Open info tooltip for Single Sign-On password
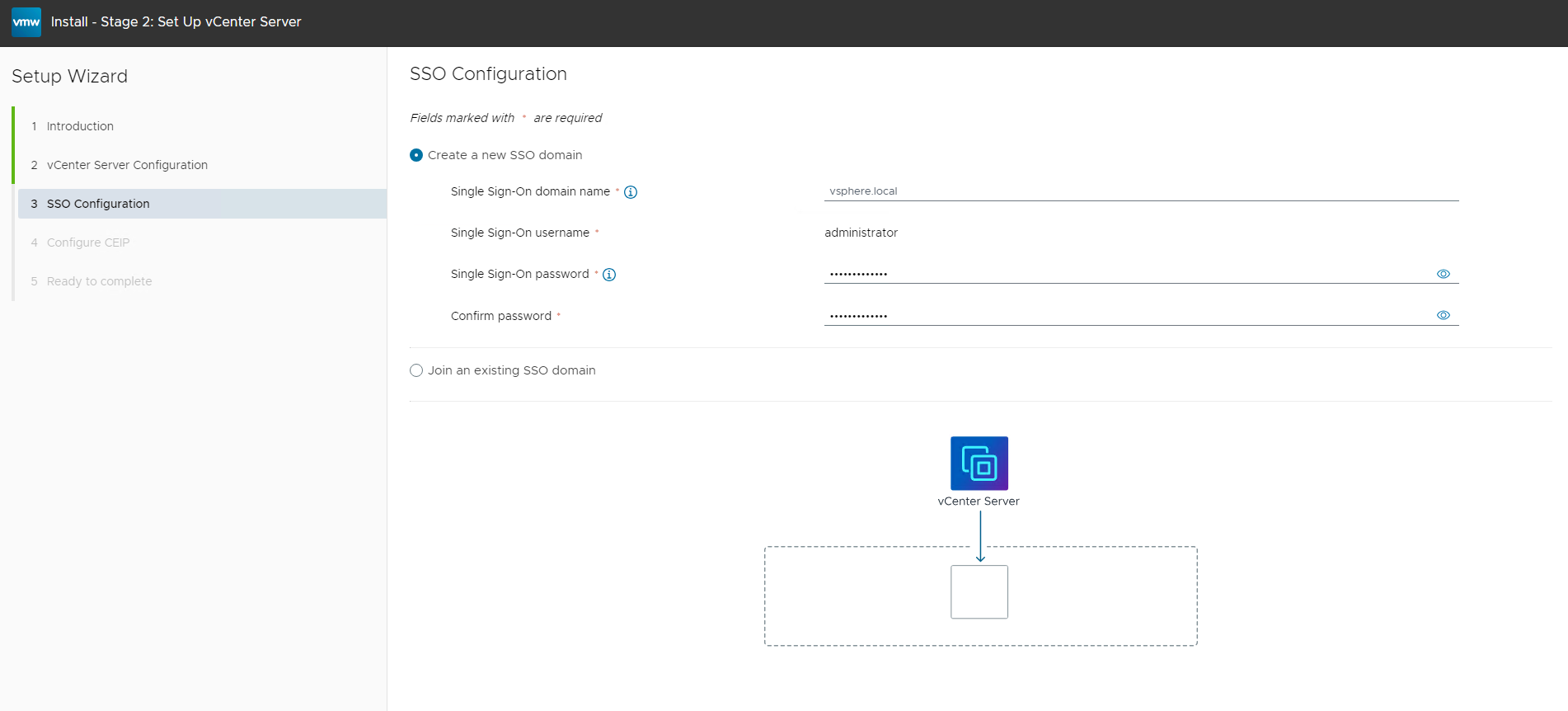The height and width of the screenshot is (711, 1568). tap(609, 275)
